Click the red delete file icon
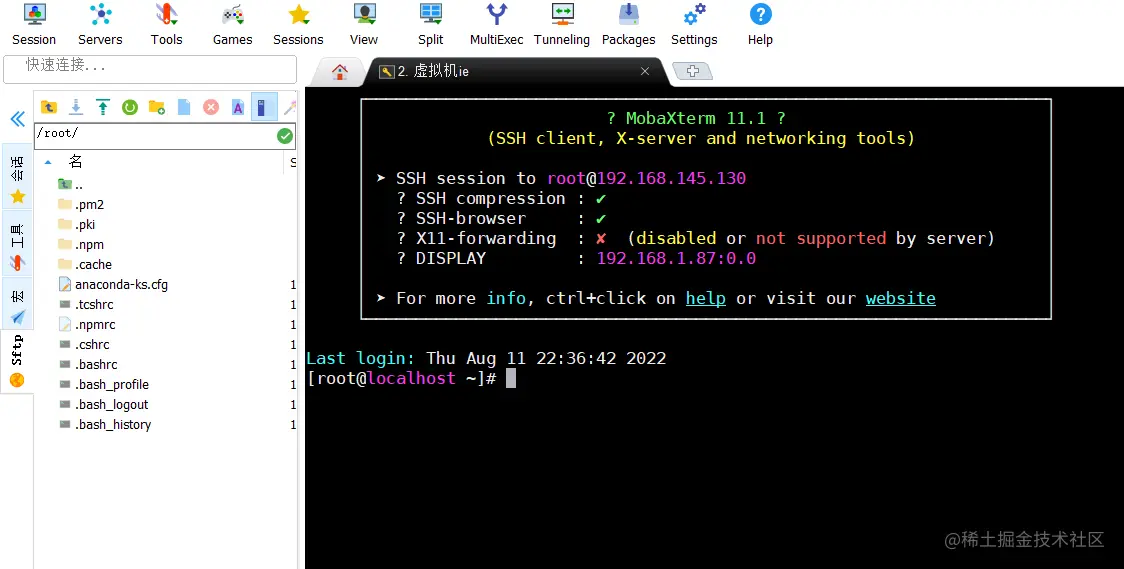This screenshot has height=569, width=1124. (211, 107)
